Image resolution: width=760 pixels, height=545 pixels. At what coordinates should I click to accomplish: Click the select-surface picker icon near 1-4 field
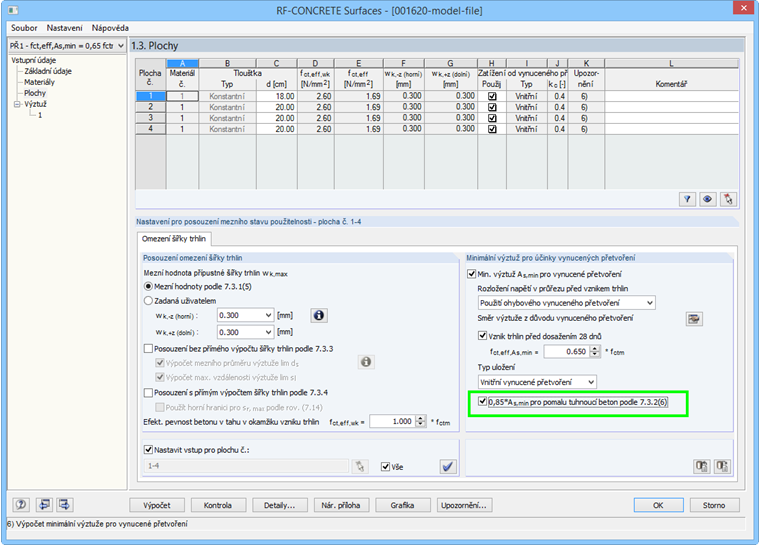360,466
